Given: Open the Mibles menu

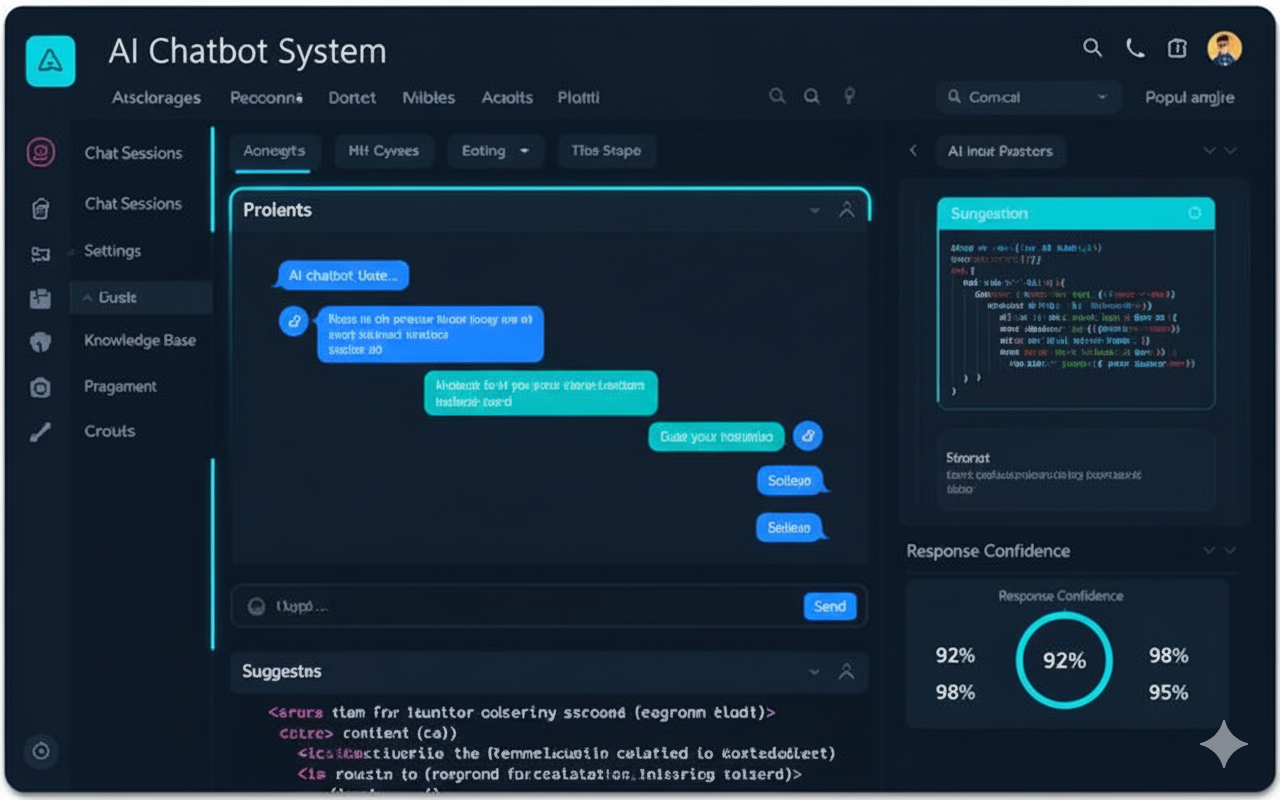Looking at the screenshot, I should 428,97.
